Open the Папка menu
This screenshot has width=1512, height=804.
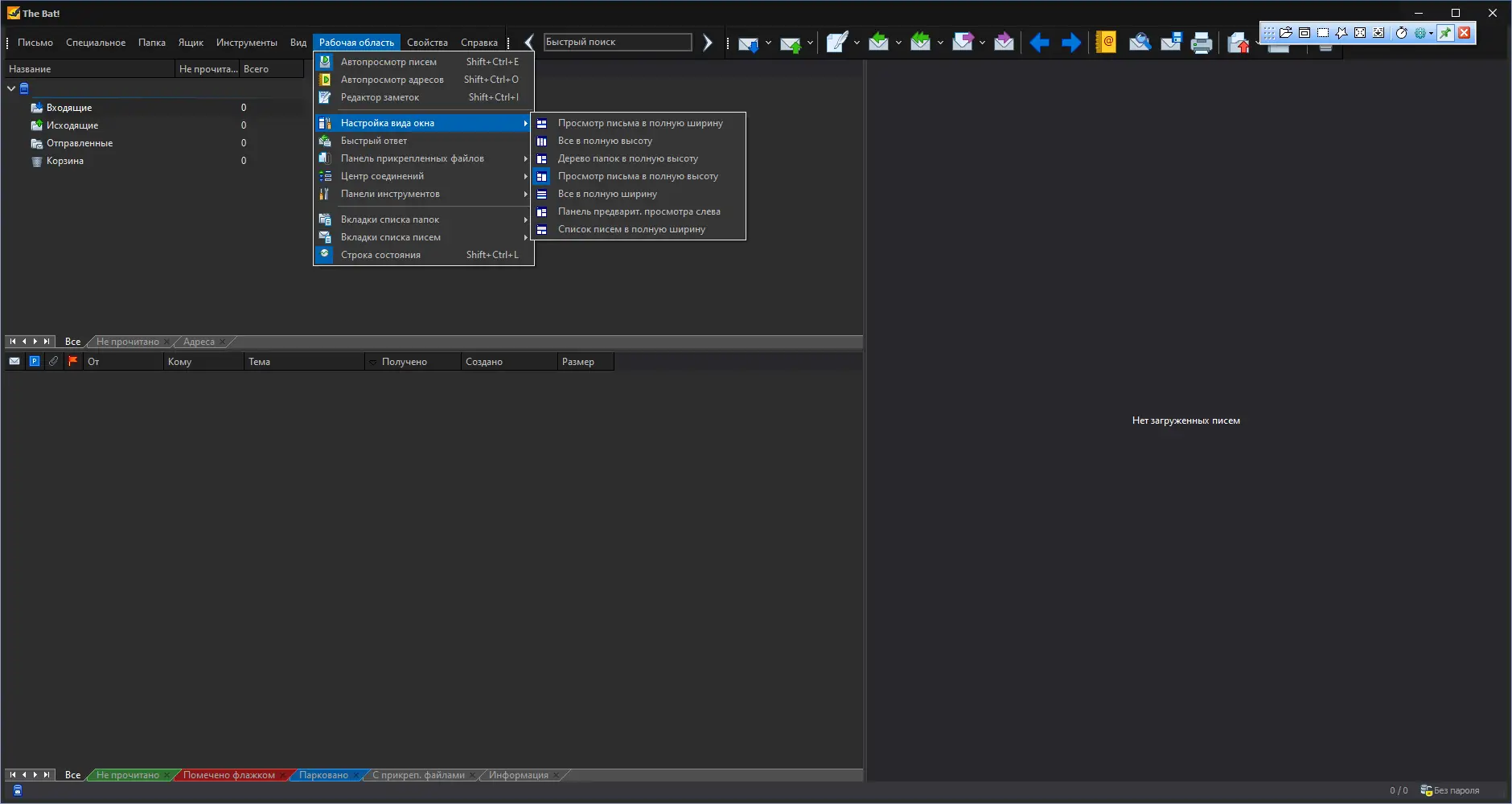click(x=152, y=43)
